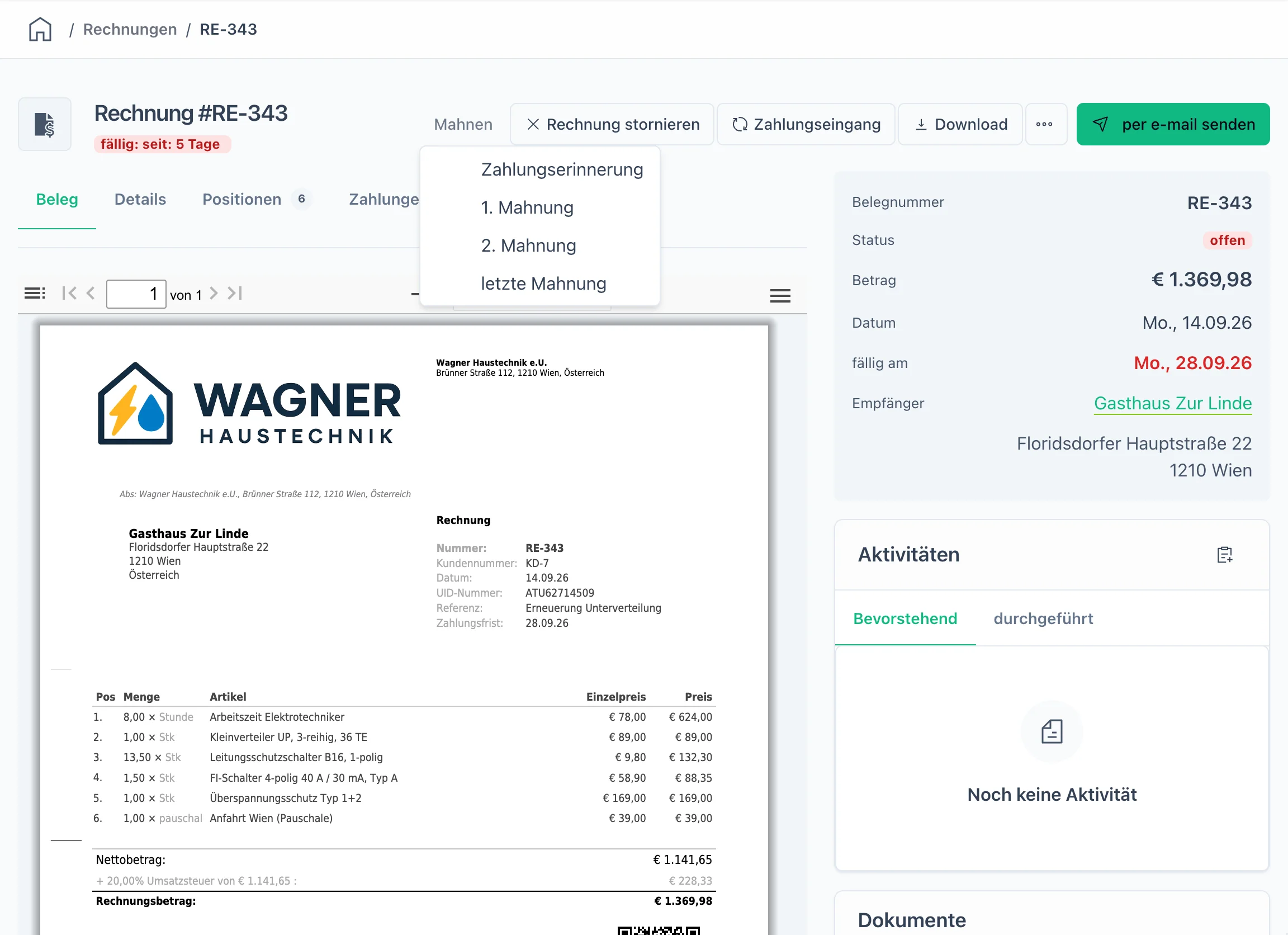Open Rechnungen breadcrumb link
The image size is (1288, 935).
point(130,29)
